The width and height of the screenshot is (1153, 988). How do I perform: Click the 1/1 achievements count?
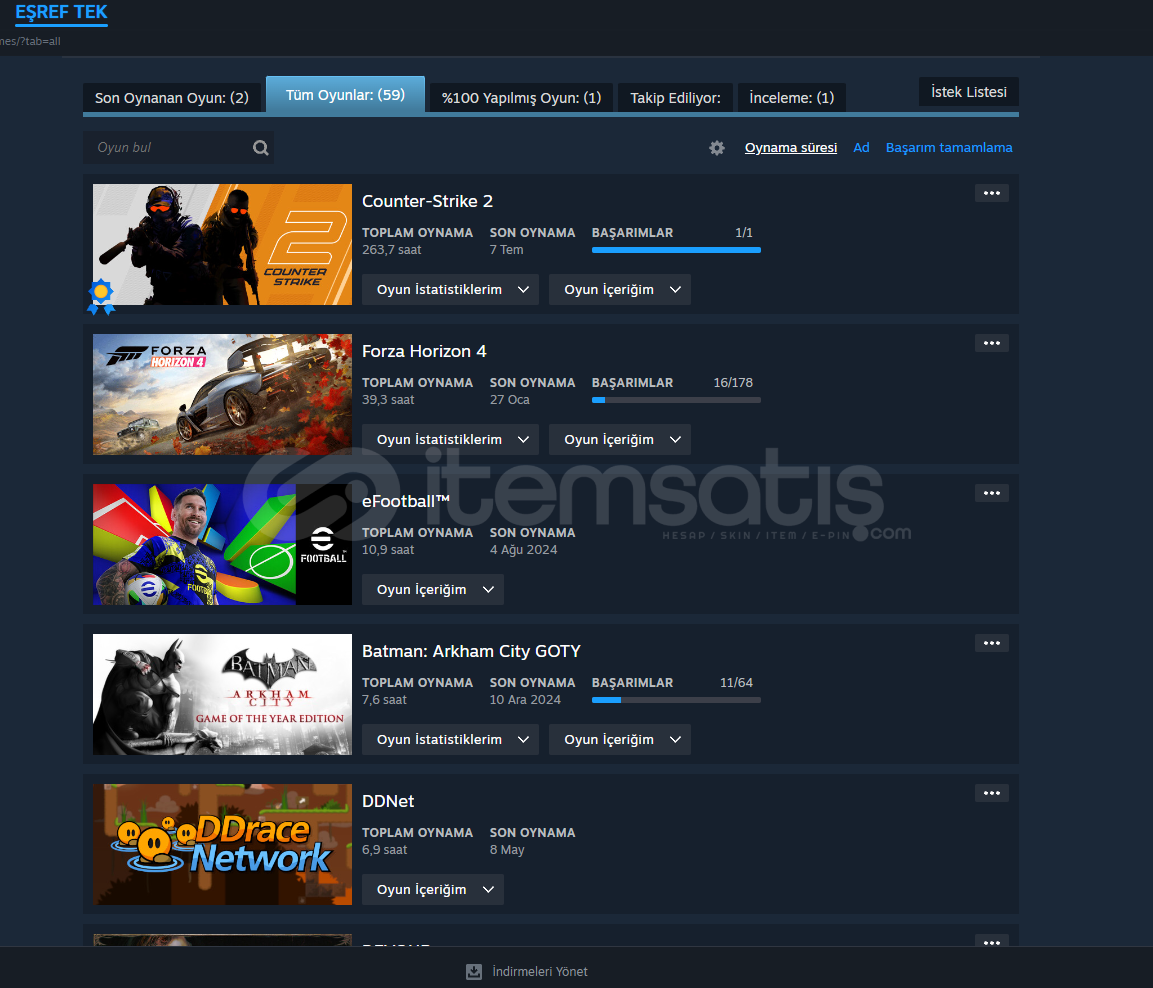pos(744,233)
